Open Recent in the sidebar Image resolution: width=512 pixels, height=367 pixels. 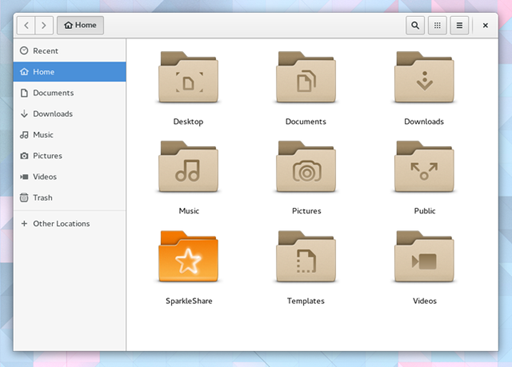point(70,51)
